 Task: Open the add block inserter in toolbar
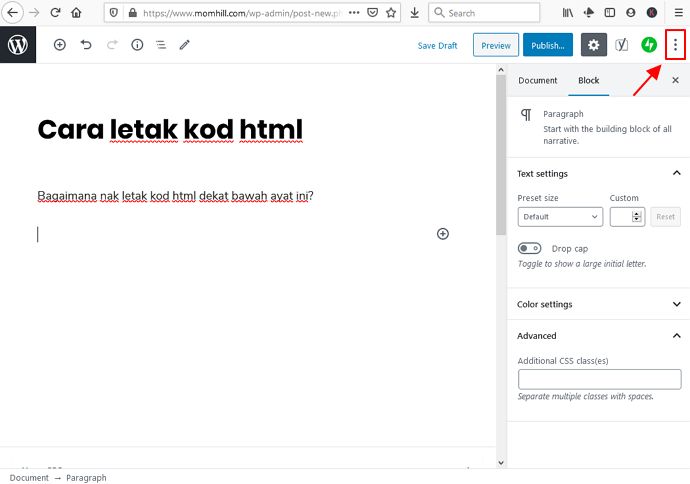coord(60,44)
